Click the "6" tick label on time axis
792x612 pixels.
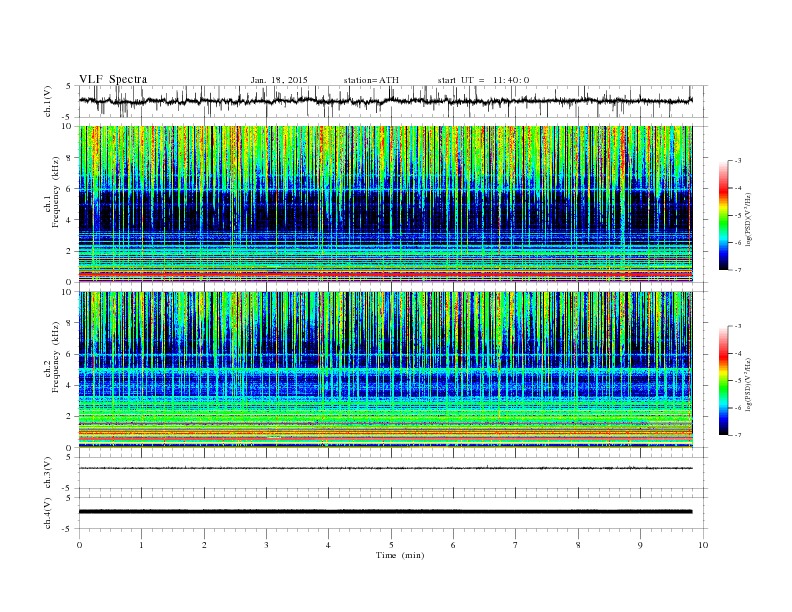tap(453, 545)
